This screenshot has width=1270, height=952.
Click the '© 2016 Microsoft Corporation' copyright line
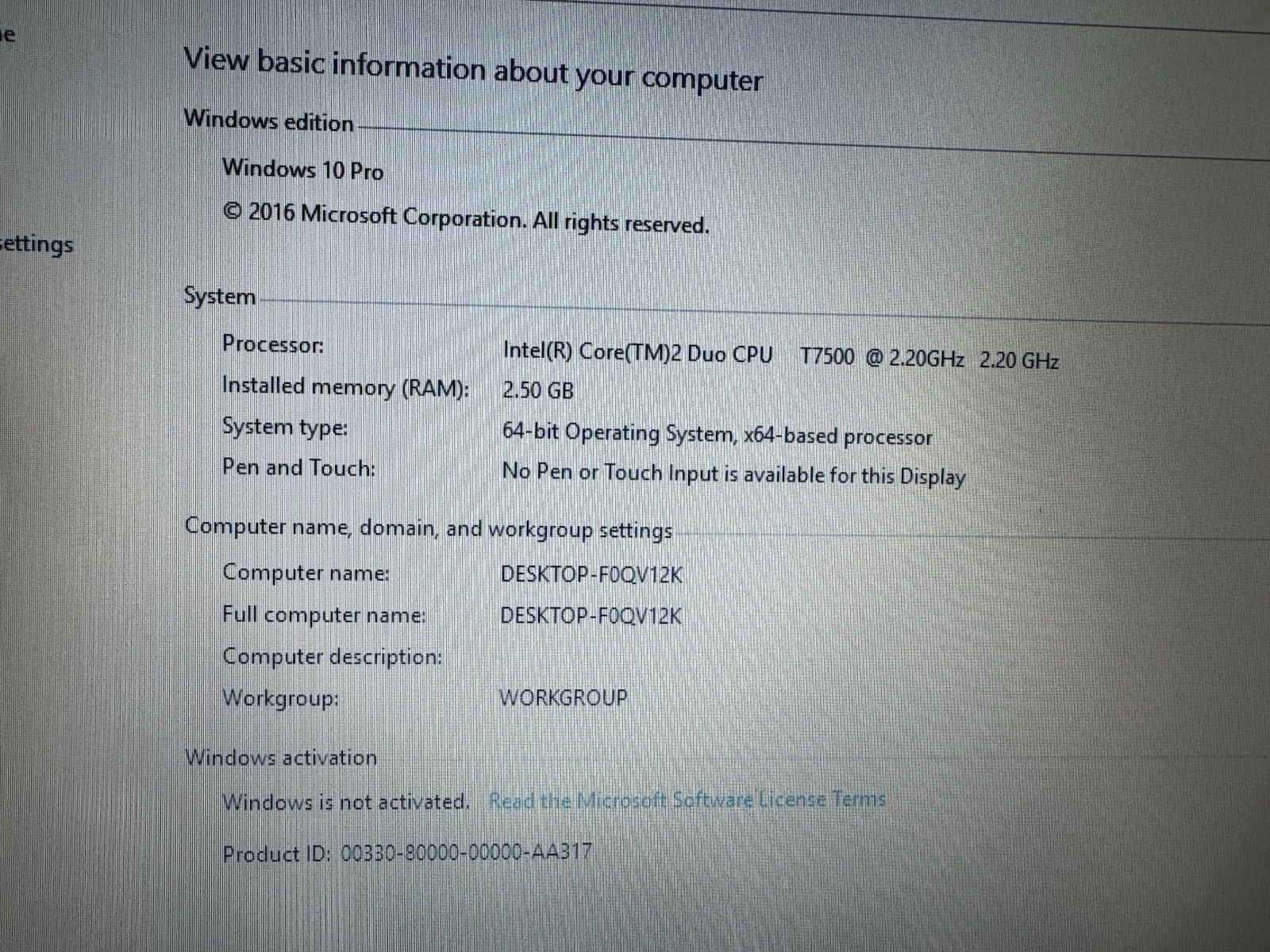tap(466, 217)
